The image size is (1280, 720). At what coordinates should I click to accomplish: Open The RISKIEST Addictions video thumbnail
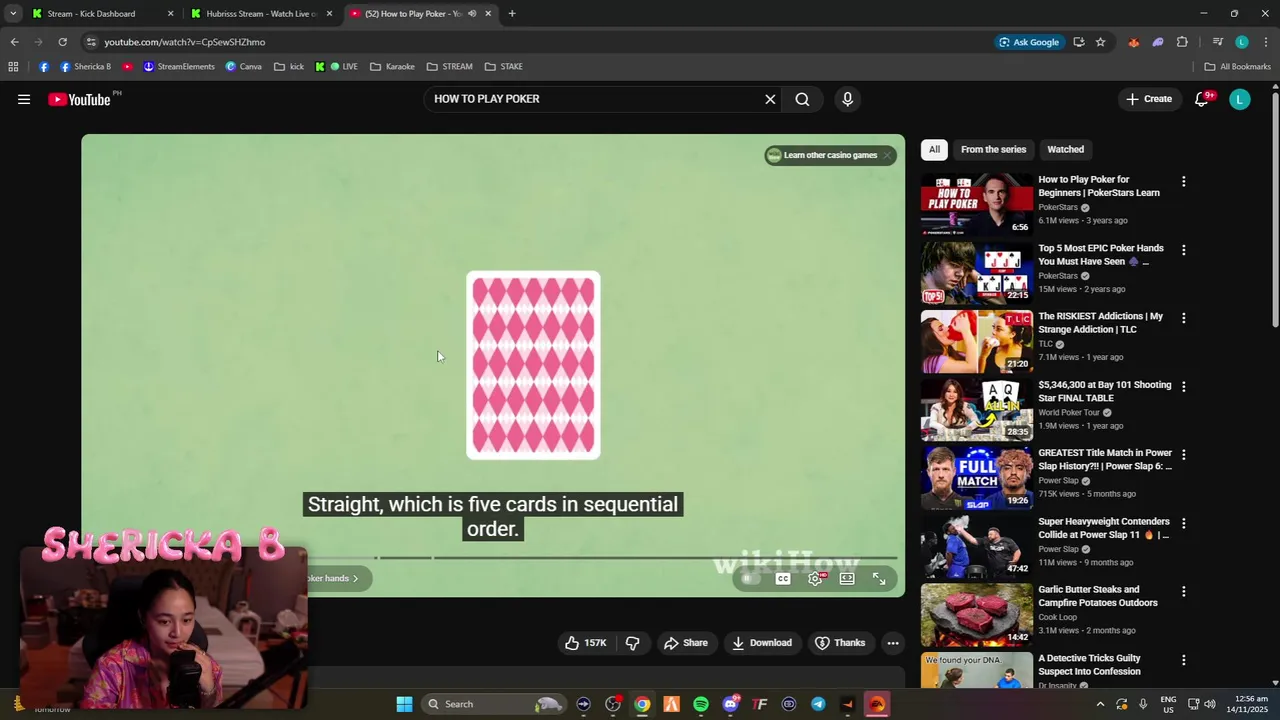tap(977, 341)
